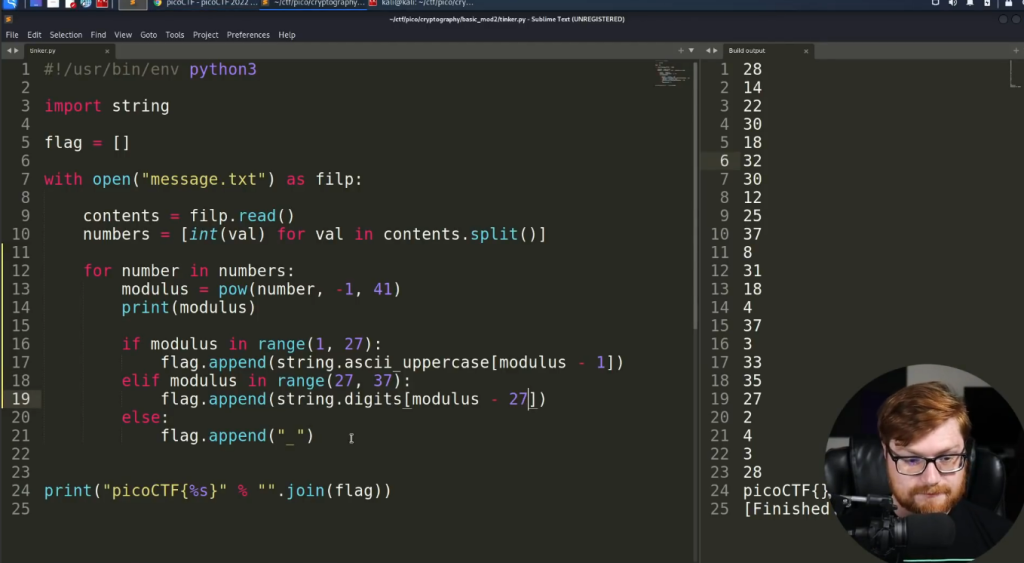Open the volume control in the system tray
This screenshot has width=1024, height=563.
[x=953, y=3]
